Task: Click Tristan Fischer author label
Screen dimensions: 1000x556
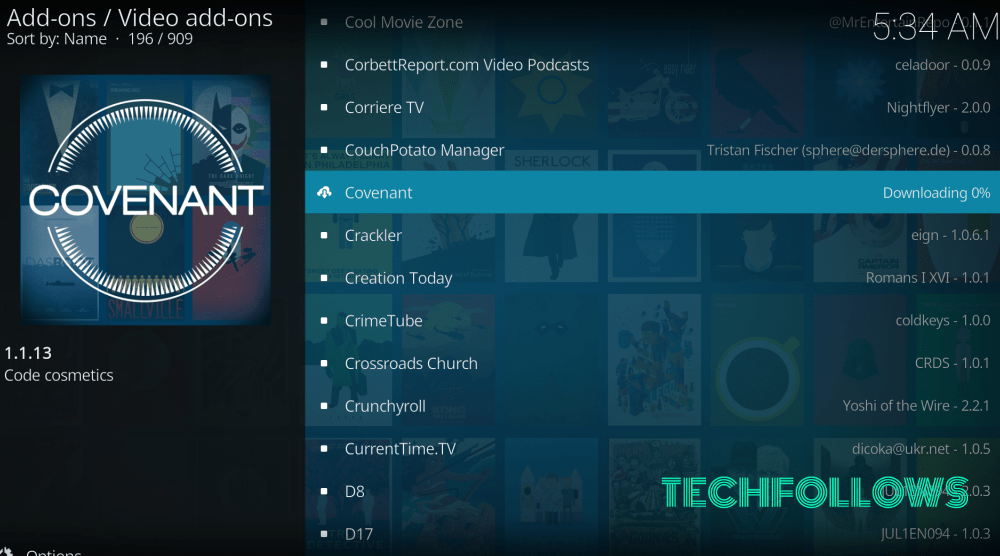Action: pyautogui.click(x=848, y=150)
